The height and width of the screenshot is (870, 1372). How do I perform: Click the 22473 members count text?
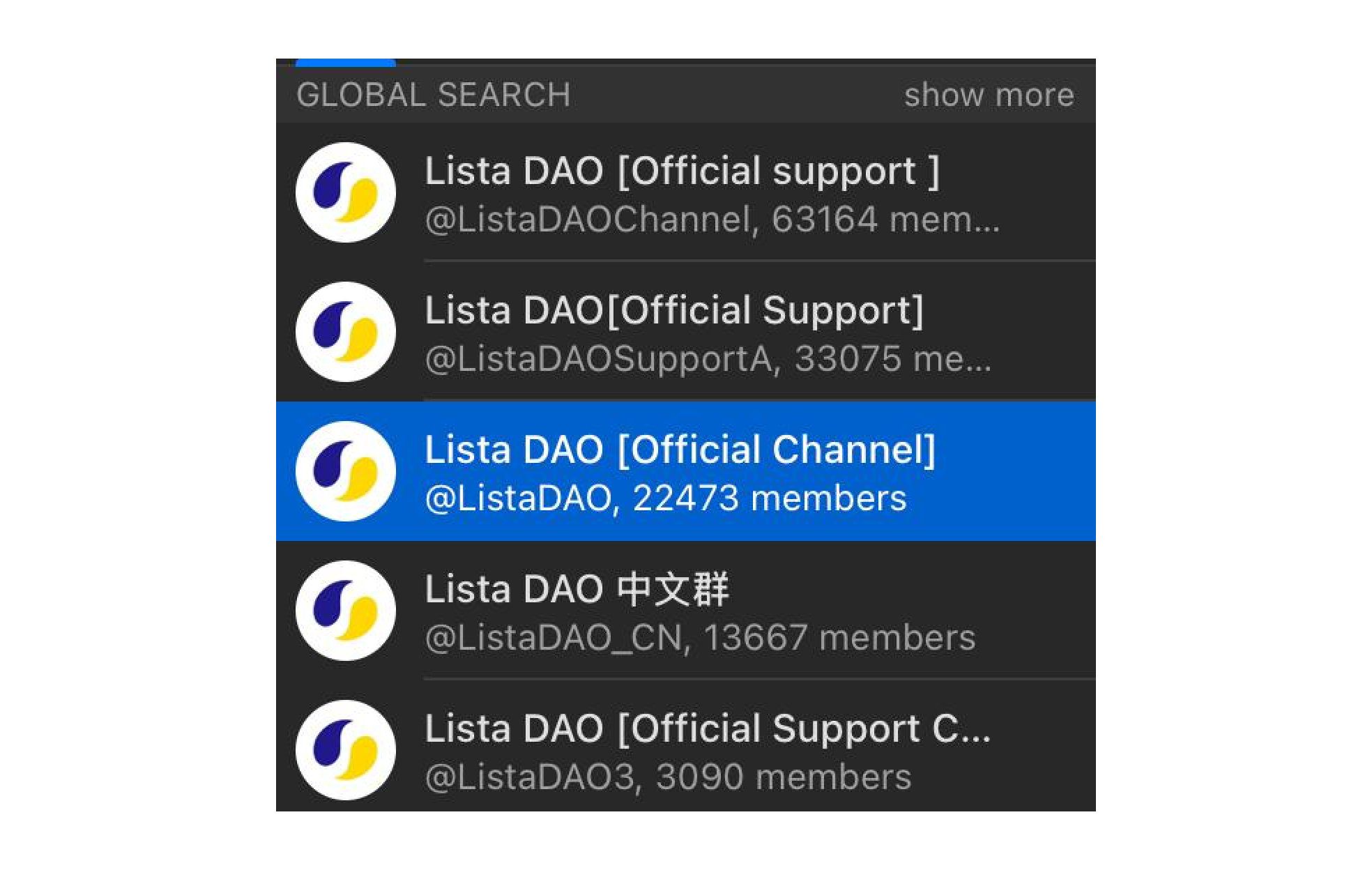(770, 499)
